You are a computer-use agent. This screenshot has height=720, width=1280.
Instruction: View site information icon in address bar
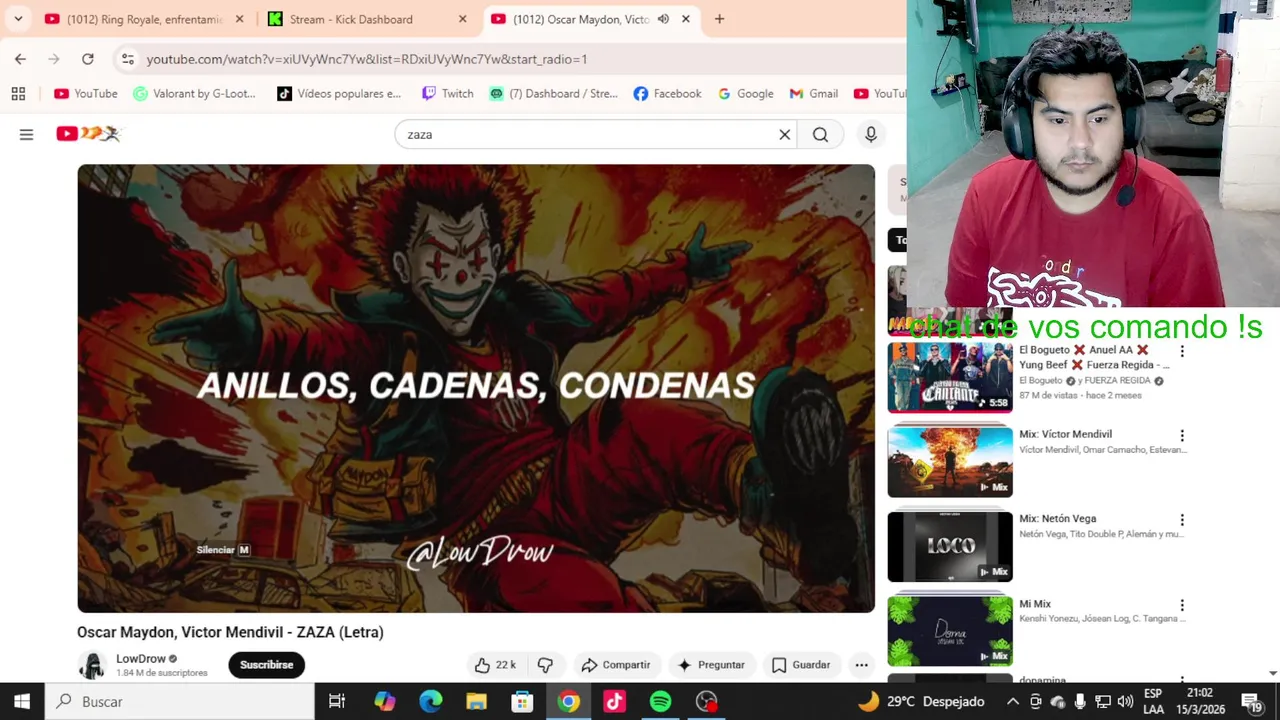(127, 59)
